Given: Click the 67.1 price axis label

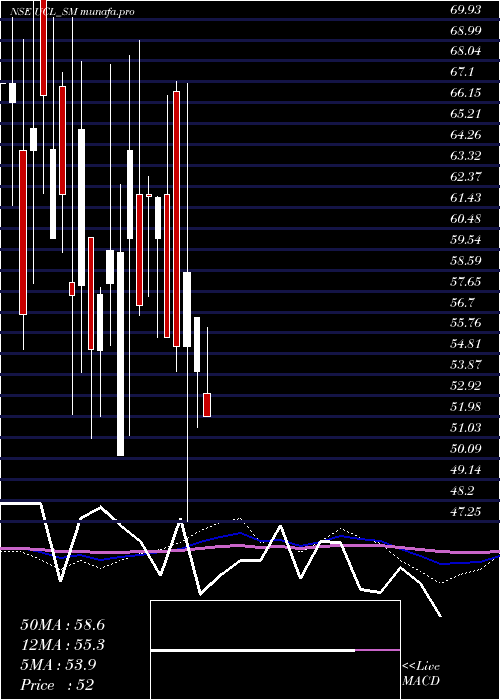Looking at the screenshot, I should click(462, 72).
